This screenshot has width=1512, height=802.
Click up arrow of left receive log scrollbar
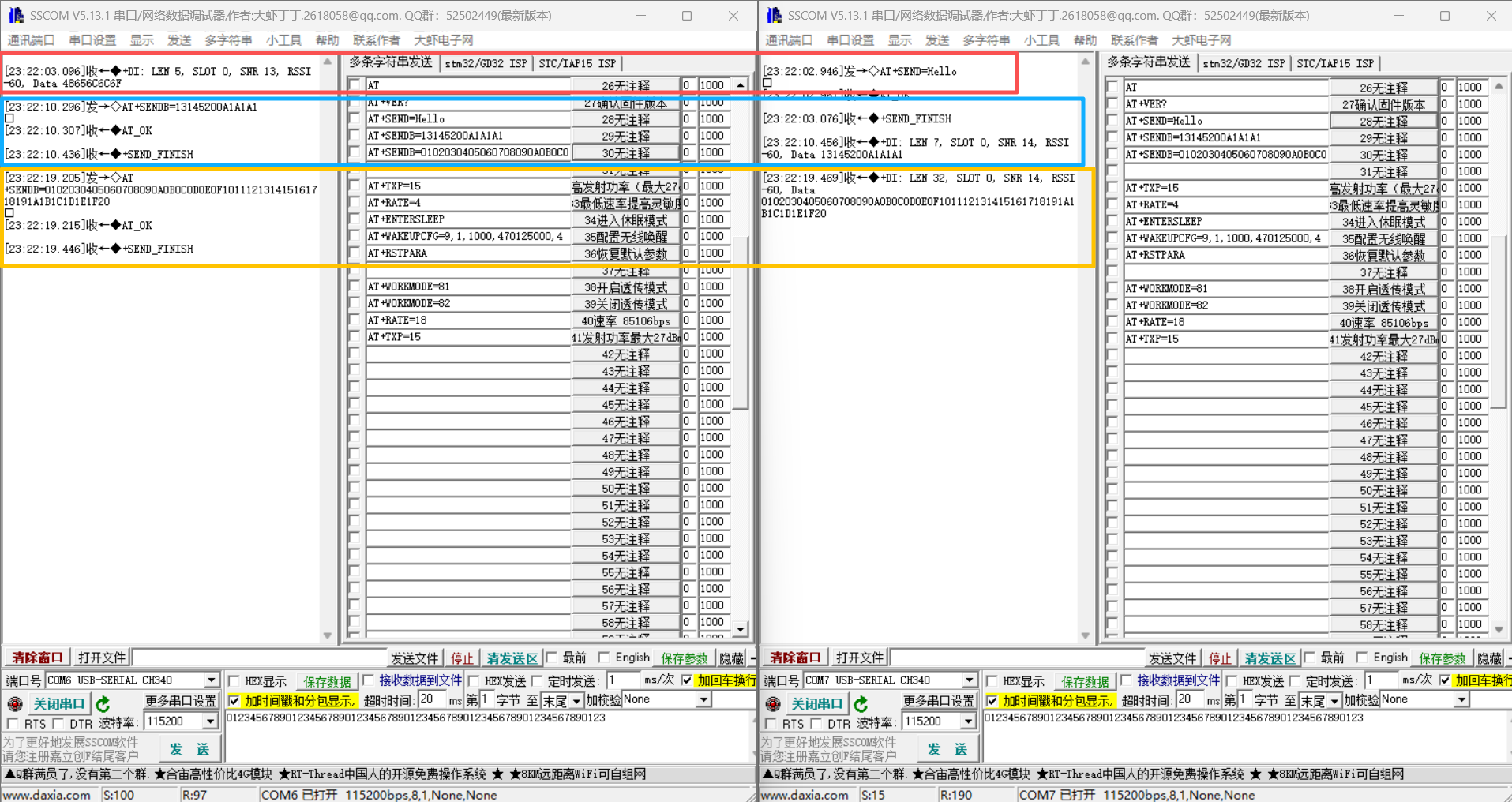(x=328, y=62)
